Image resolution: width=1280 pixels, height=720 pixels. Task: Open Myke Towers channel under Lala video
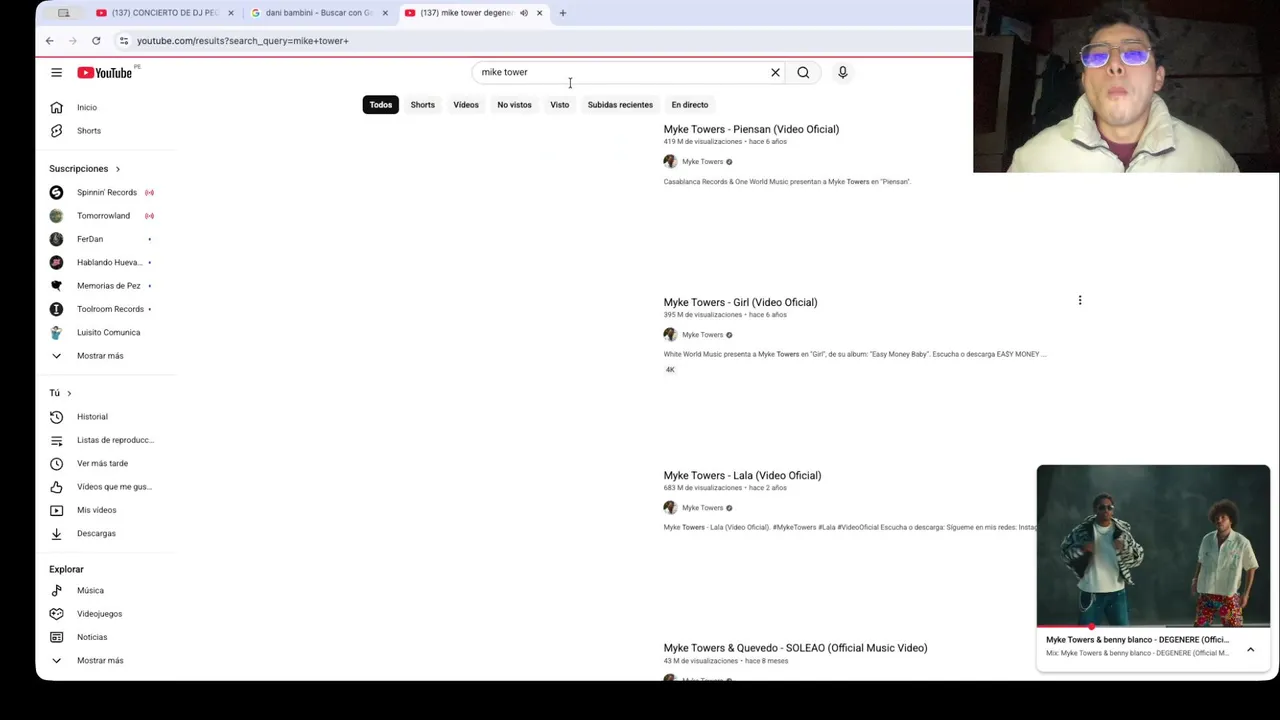click(702, 508)
